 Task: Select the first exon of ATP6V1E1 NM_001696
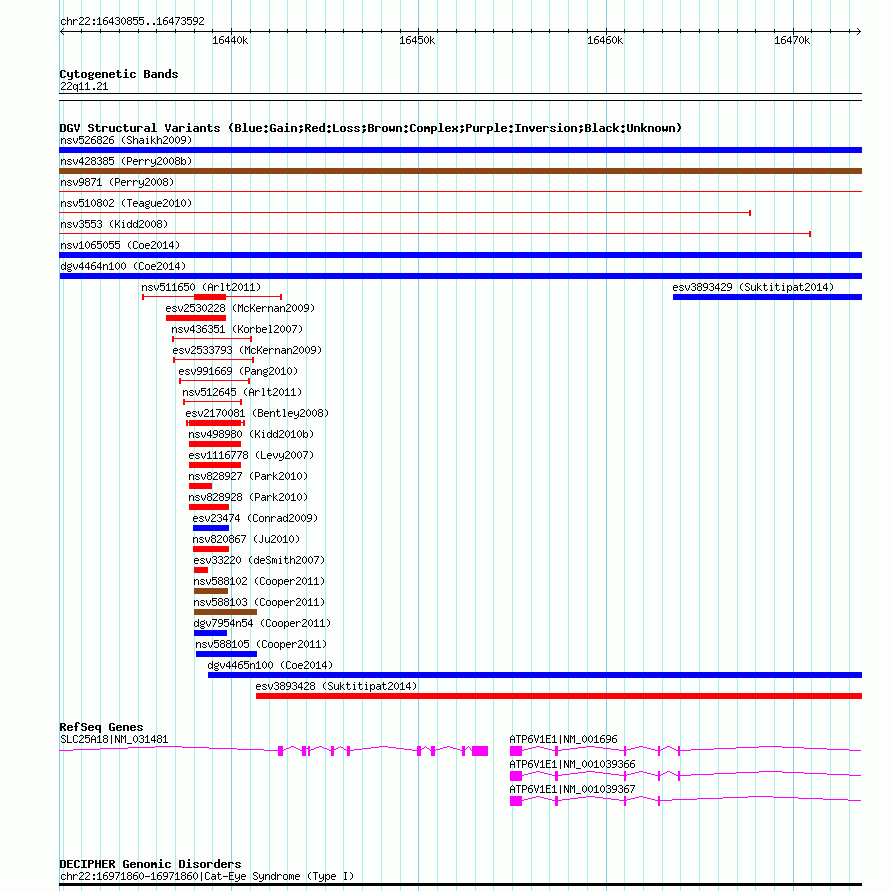coord(516,751)
